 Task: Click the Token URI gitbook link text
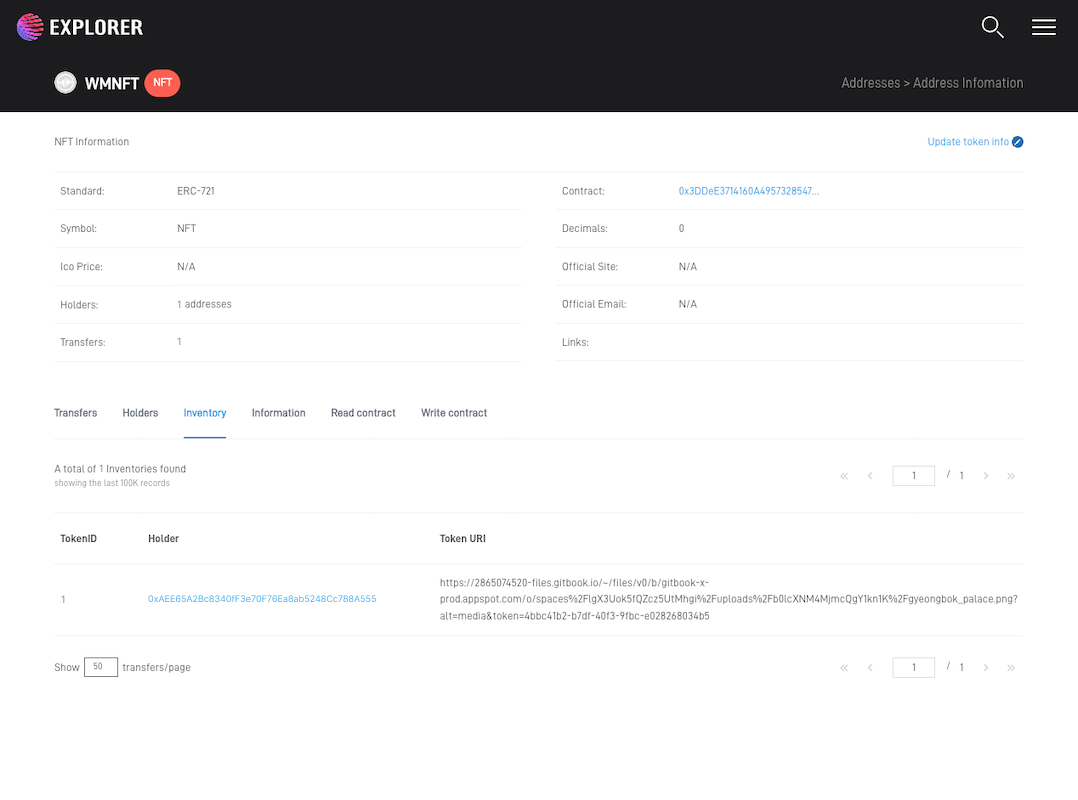[729, 599]
